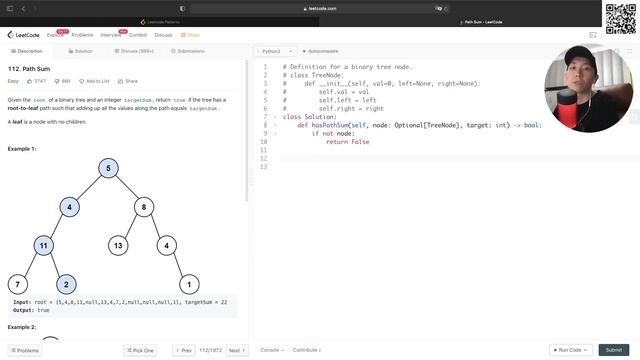The image size is (640, 360).
Task: Click tree node 8 in Example 1
Action: click(144, 207)
